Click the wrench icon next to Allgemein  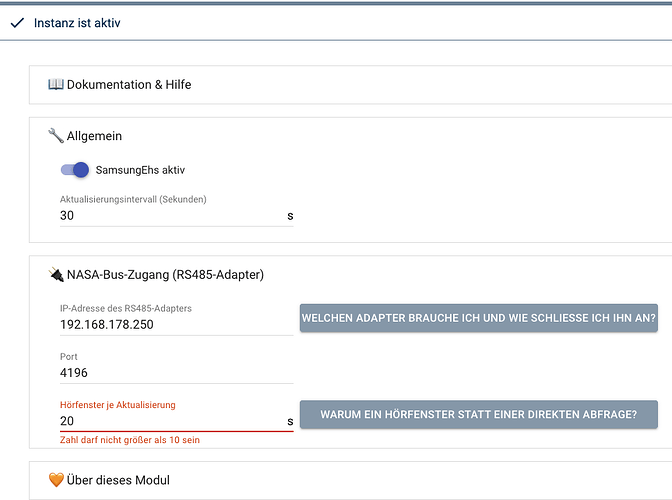(56, 136)
